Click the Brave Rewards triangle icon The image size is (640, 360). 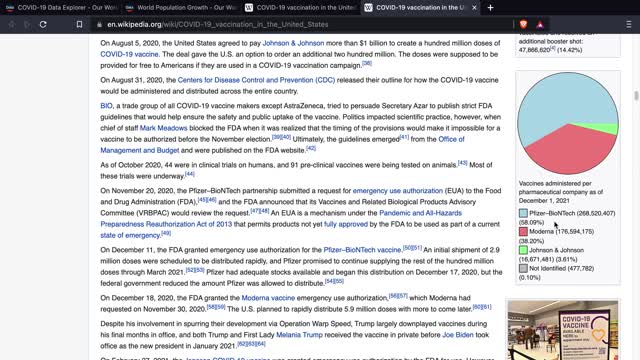tap(540, 24)
